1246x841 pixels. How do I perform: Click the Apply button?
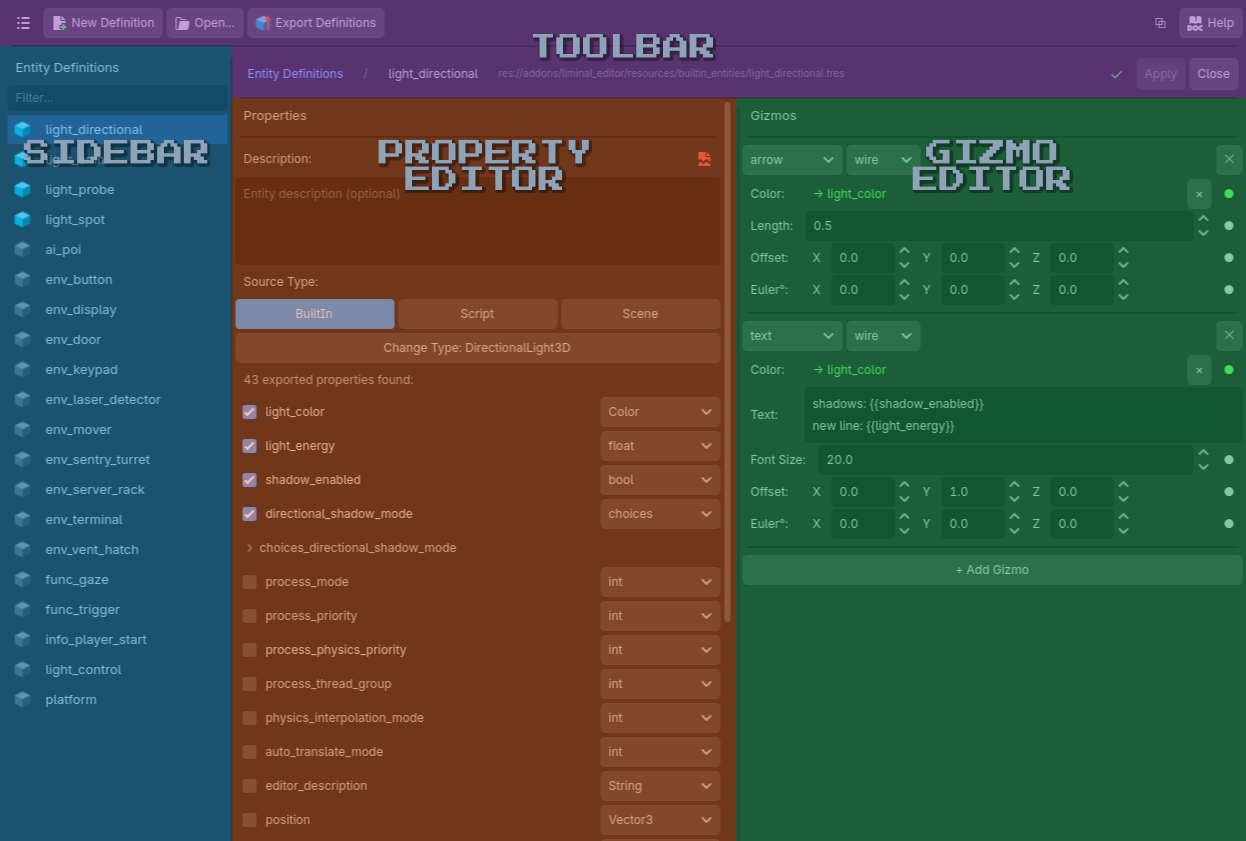point(1160,74)
